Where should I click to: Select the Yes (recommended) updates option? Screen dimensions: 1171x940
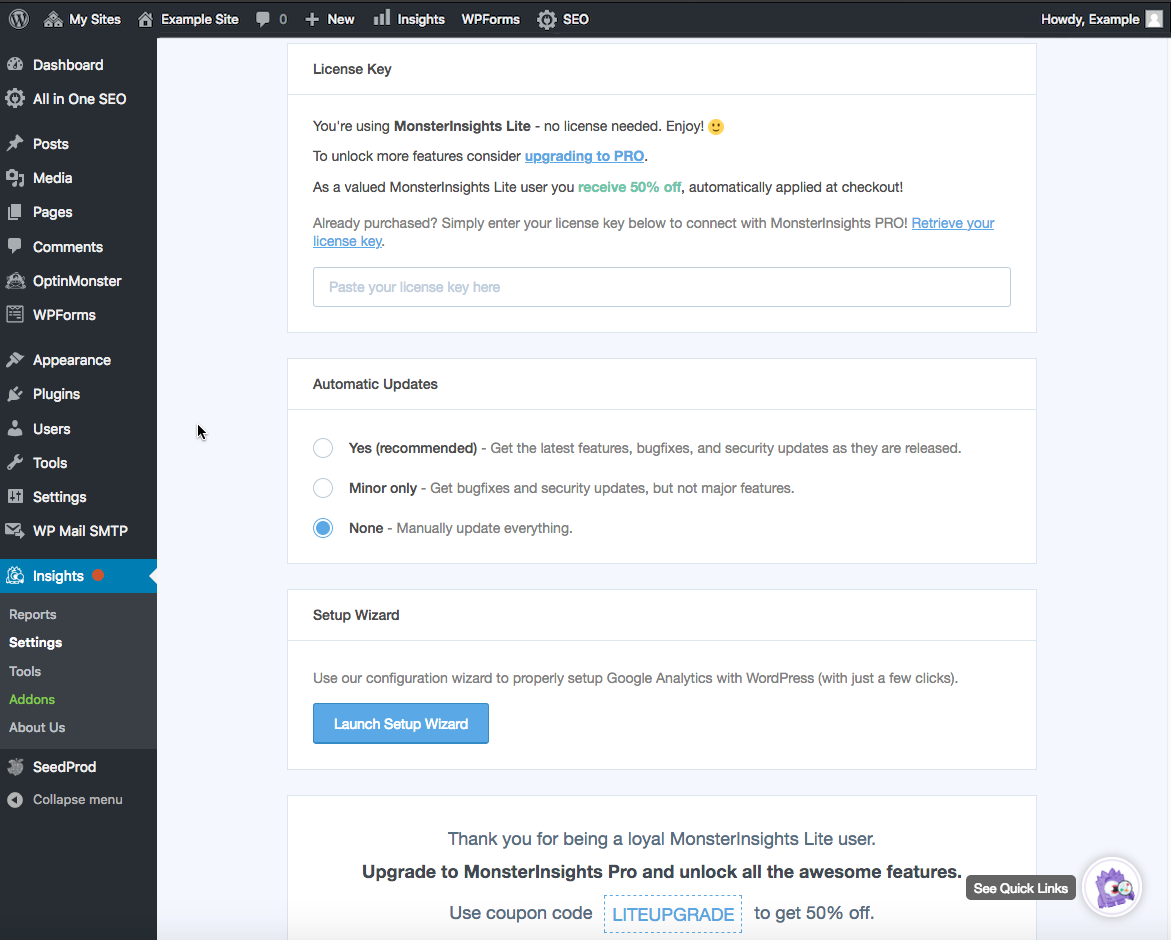coord(323,448)
